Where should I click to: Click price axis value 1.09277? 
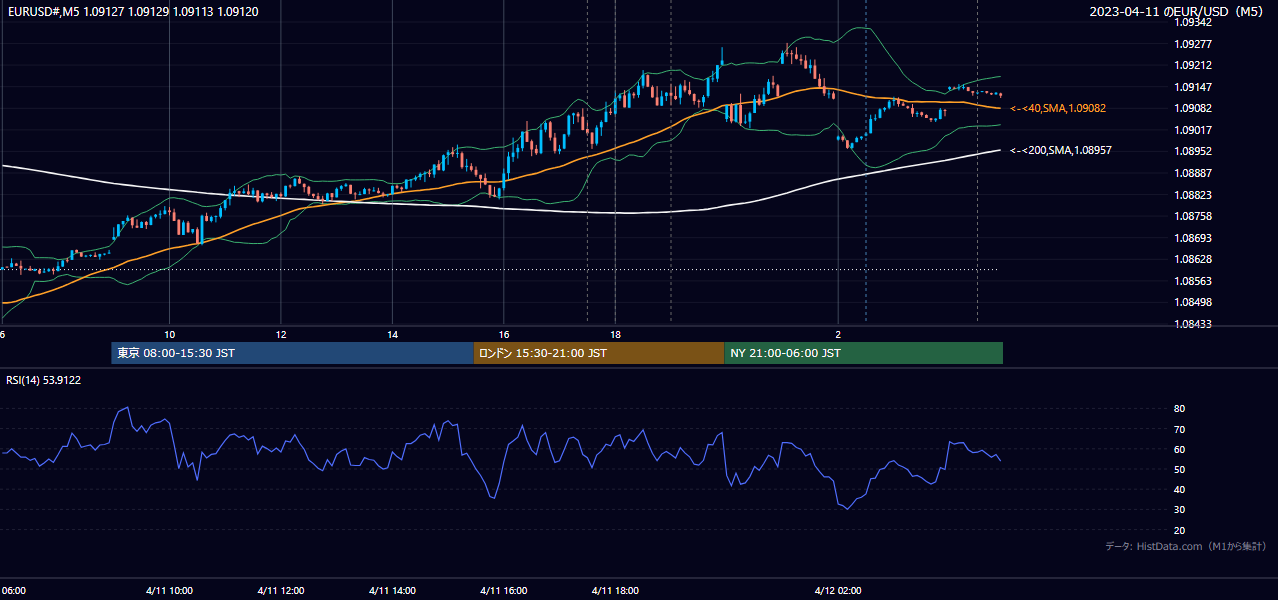click(1193, 44)
